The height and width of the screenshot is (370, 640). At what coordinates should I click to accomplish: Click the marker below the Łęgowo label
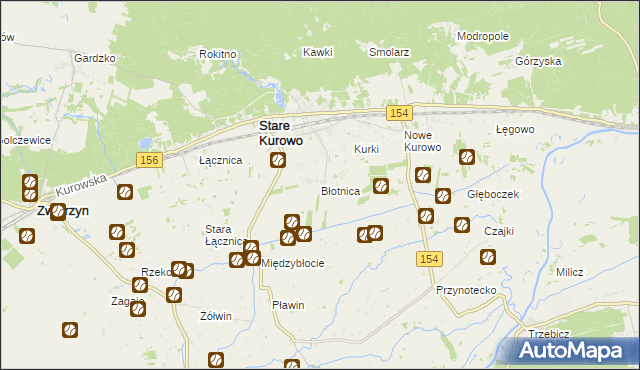467,157
